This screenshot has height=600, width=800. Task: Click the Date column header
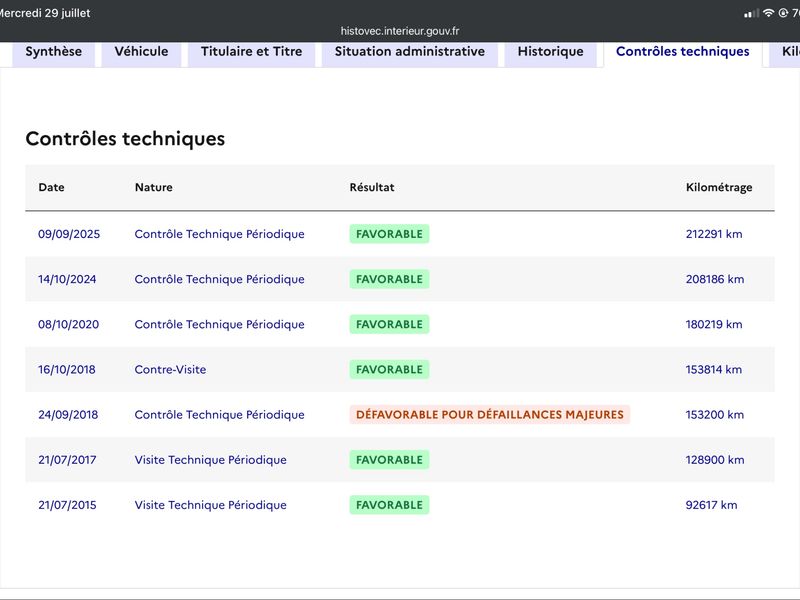pyautogui.click(x=52, y=187)
